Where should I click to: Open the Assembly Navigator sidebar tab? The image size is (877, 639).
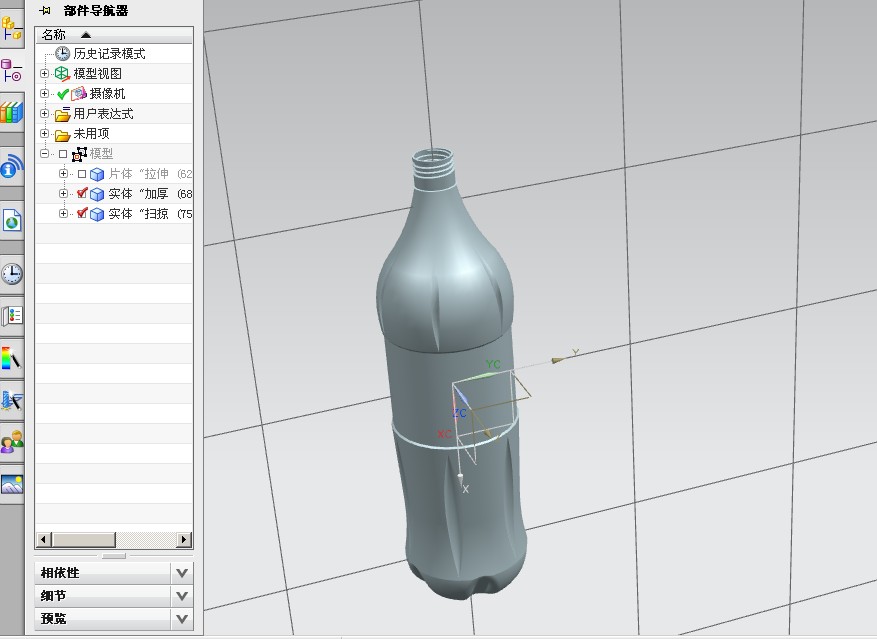pos(11,28)
